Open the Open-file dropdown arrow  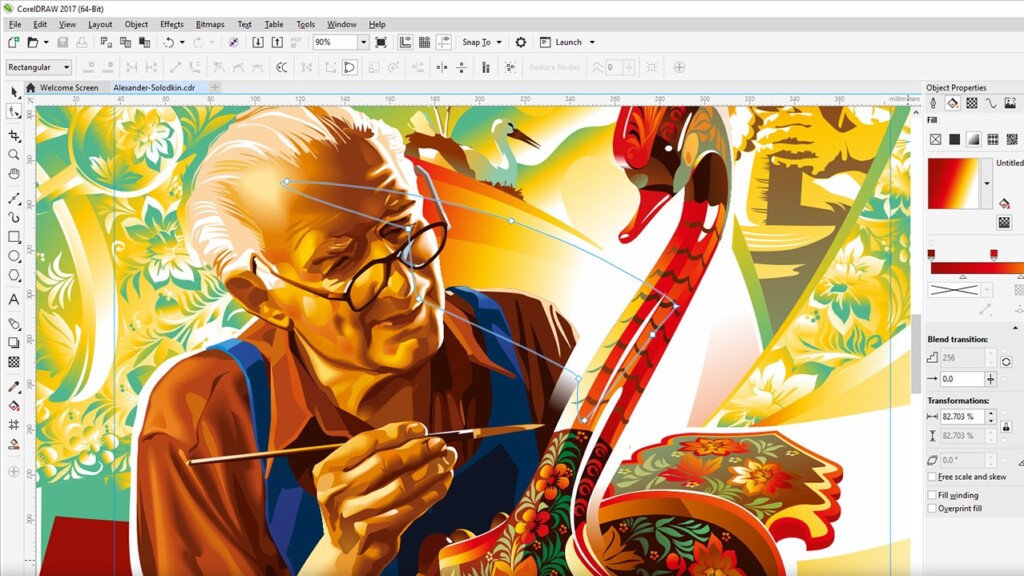[x=46, y=42]
